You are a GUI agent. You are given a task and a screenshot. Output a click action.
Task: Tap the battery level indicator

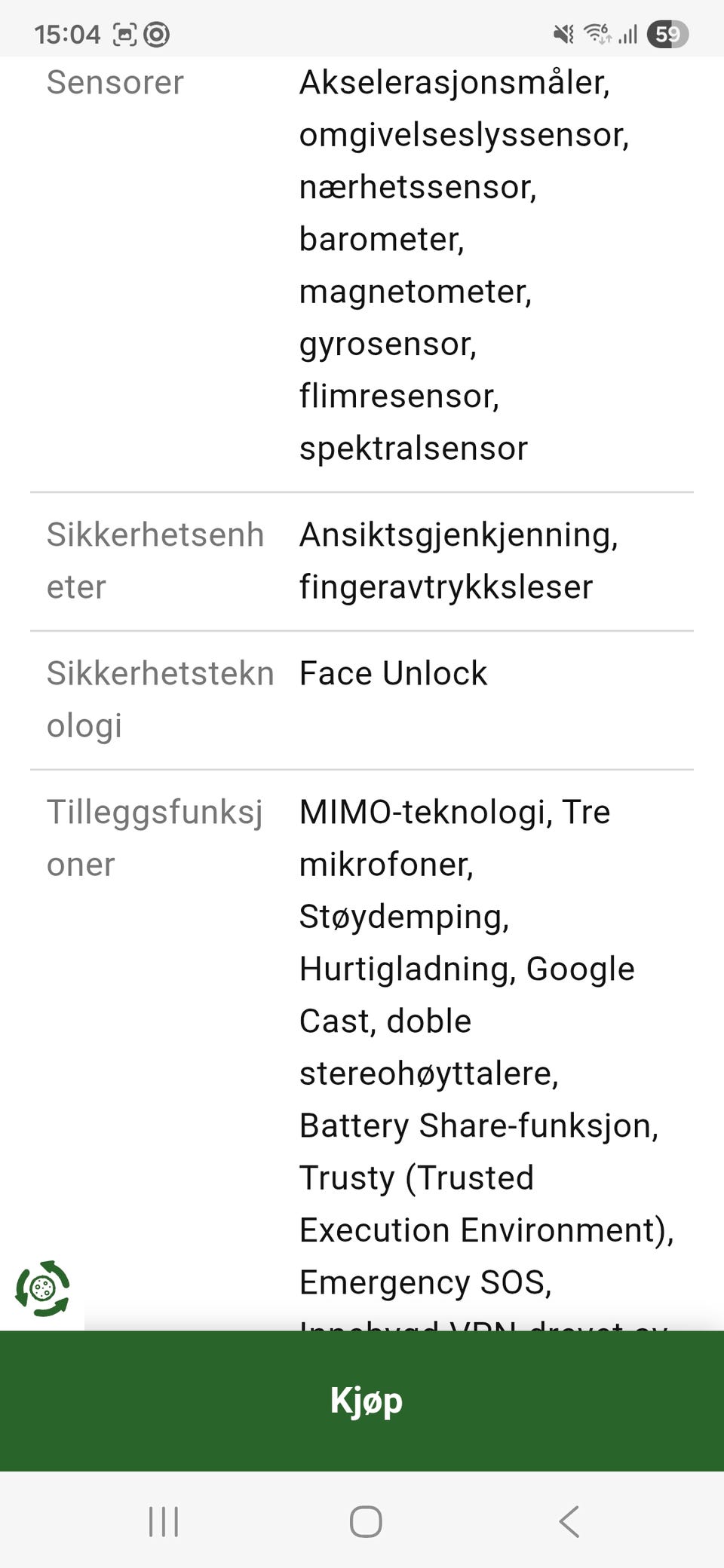(667, 34)
